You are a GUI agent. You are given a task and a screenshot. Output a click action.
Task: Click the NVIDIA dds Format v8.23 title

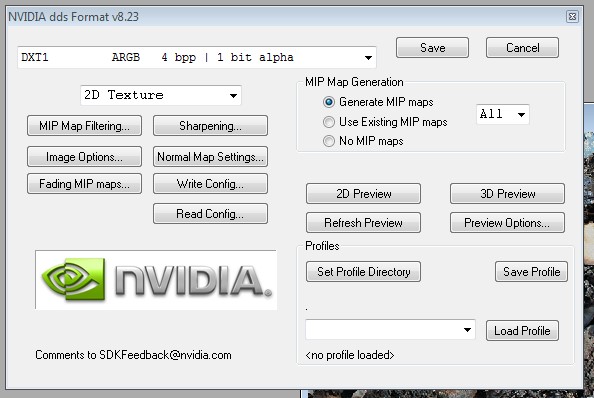[73, 17]
